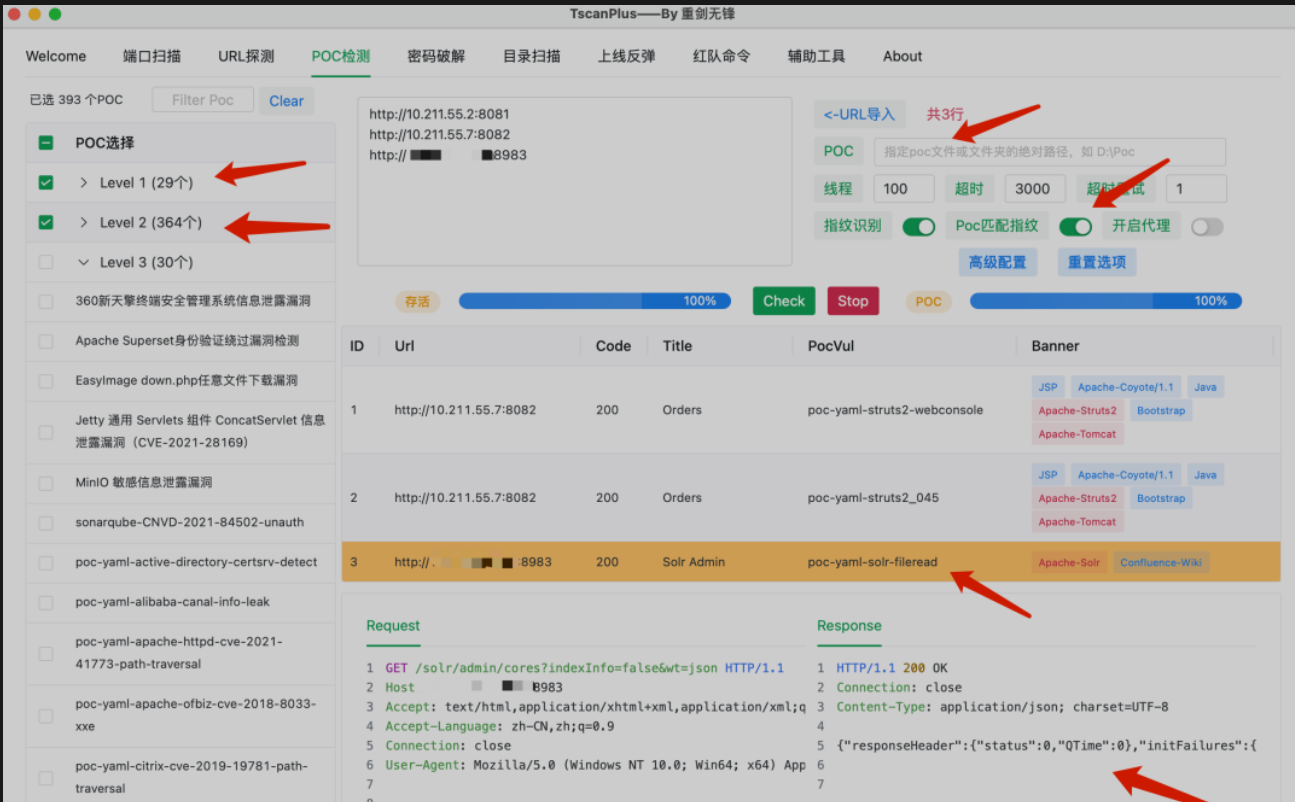The height and width of the screenshot is (802, 1295).
Task: Switch to the 密码破解 tab
Action: (x=436, y=56)
